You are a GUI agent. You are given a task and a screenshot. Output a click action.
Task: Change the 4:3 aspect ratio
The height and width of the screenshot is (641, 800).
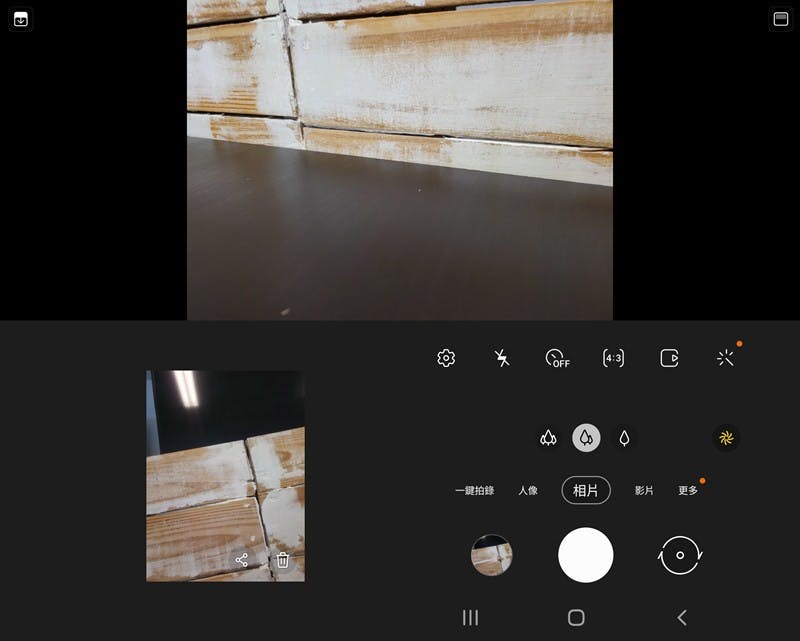(613, 358)
